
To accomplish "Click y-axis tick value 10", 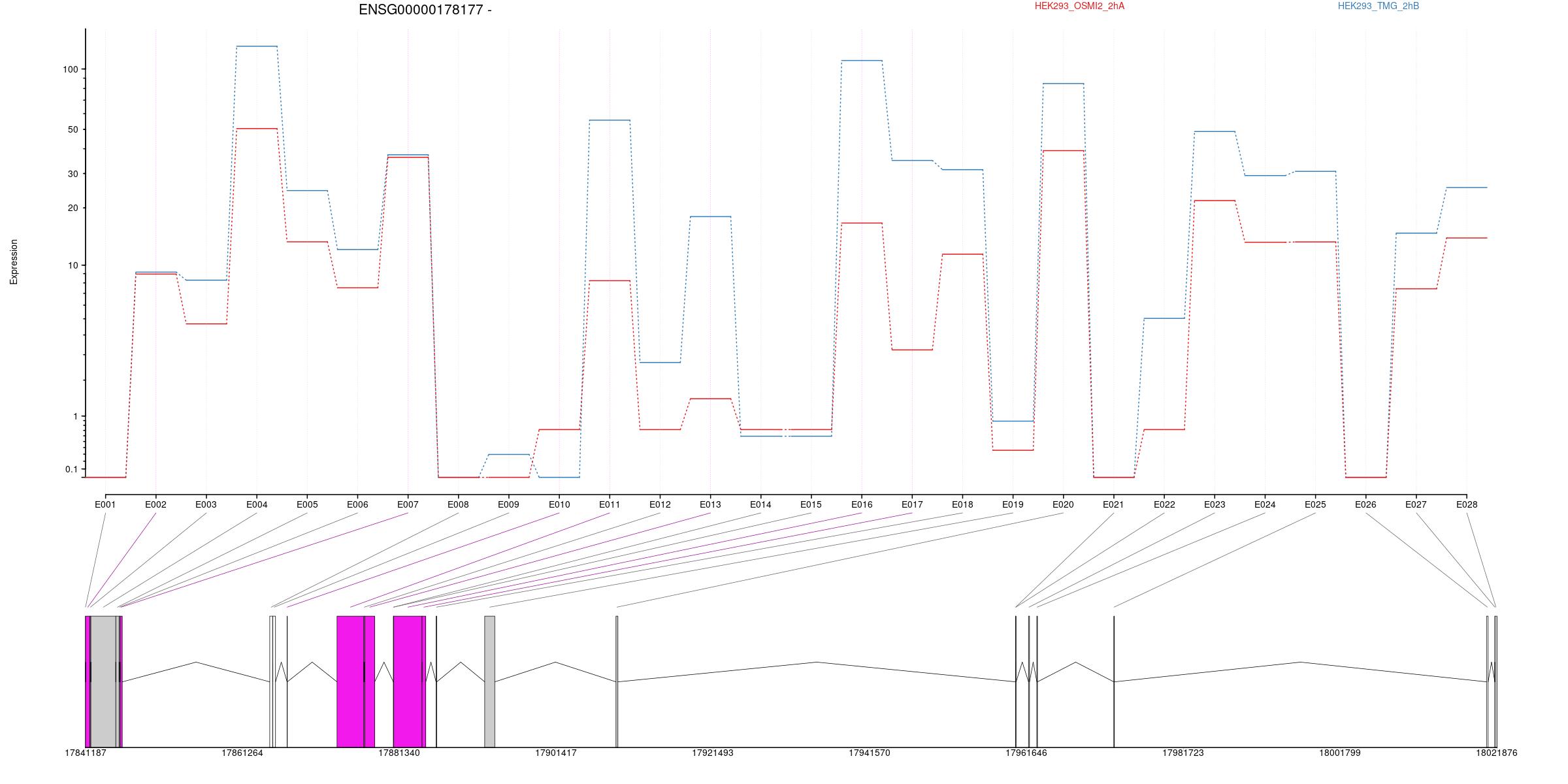I will point(73,265).
